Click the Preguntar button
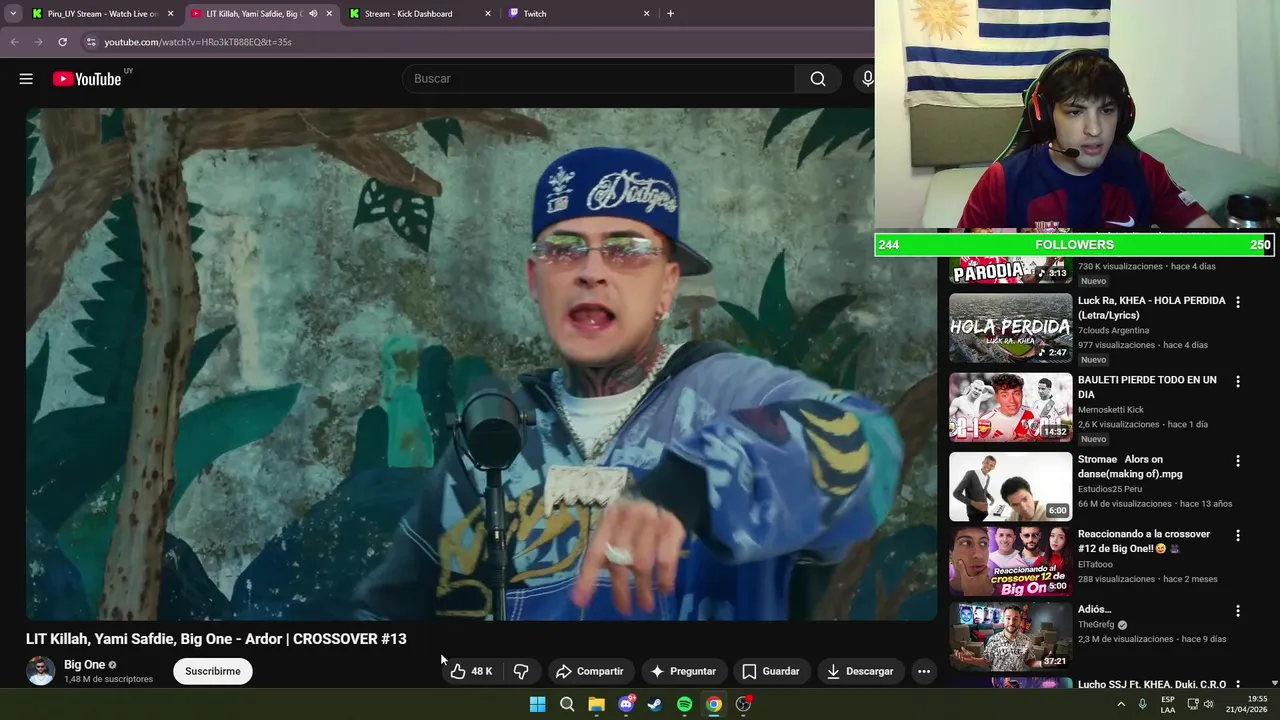 click(683, 671)
